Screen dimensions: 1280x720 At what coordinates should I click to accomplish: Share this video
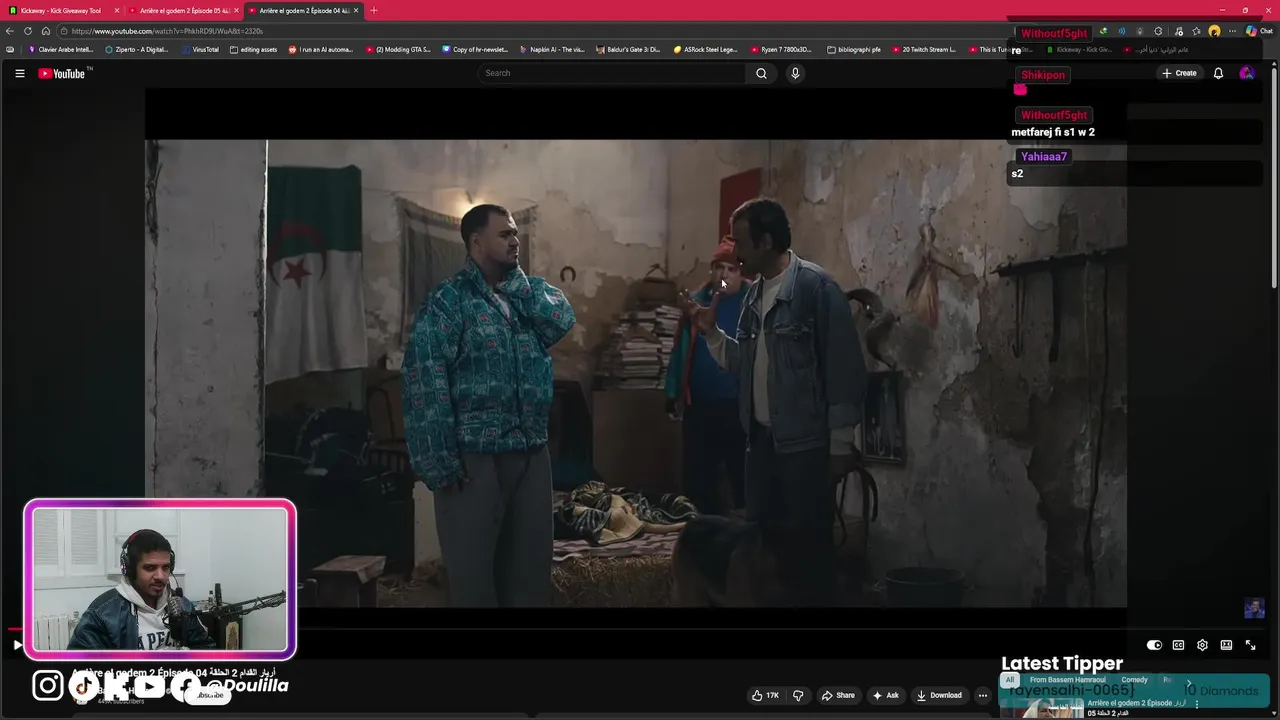[x=838, y=695]
